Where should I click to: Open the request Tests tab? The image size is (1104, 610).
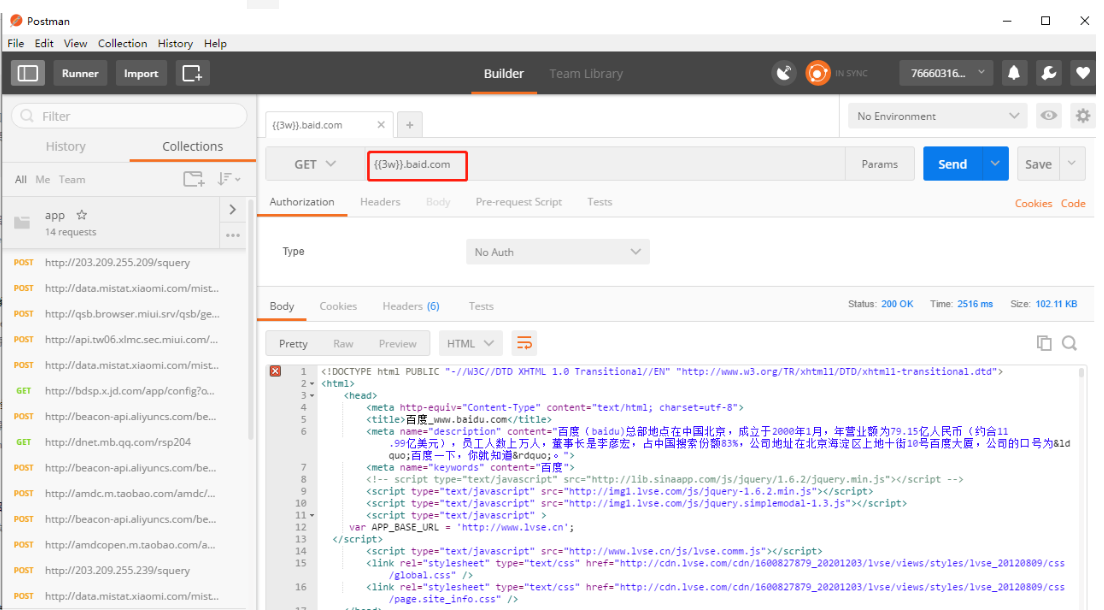pos(600,201)
